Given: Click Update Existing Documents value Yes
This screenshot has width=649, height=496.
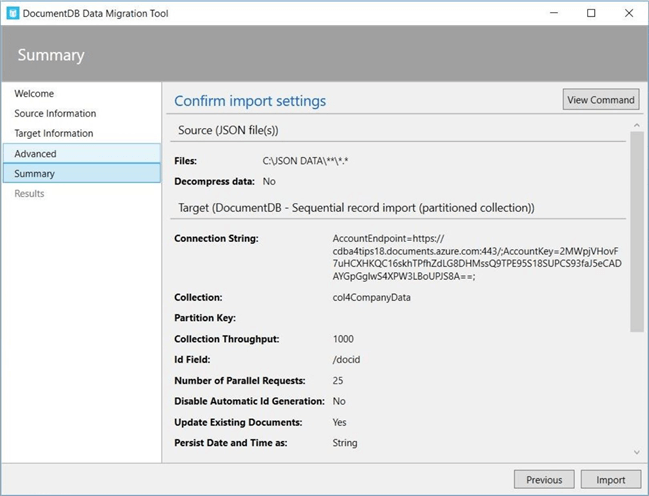Looking at the screenshot, I should [339, 422].
